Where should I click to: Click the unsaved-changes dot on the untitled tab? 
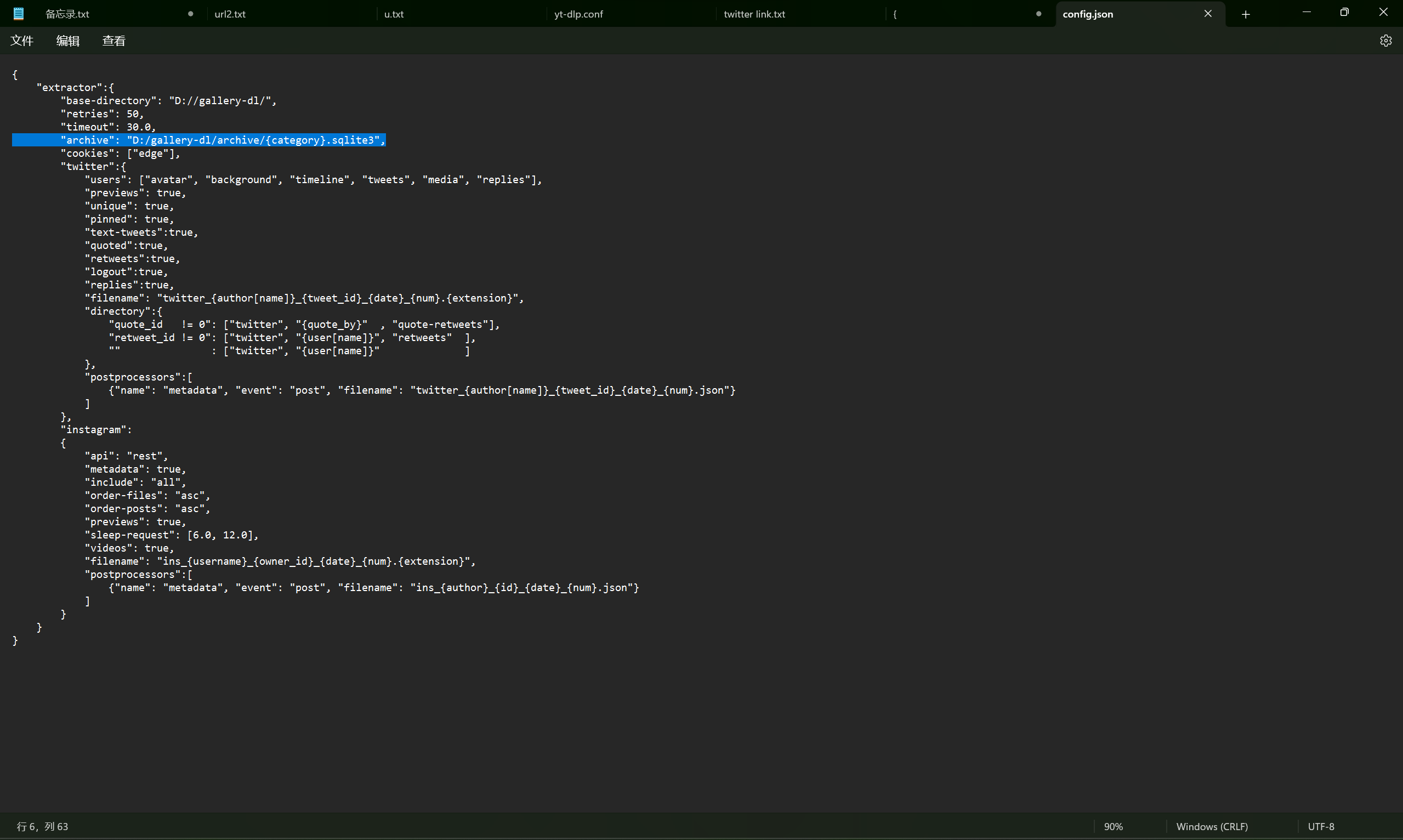tap(1038, 14)
